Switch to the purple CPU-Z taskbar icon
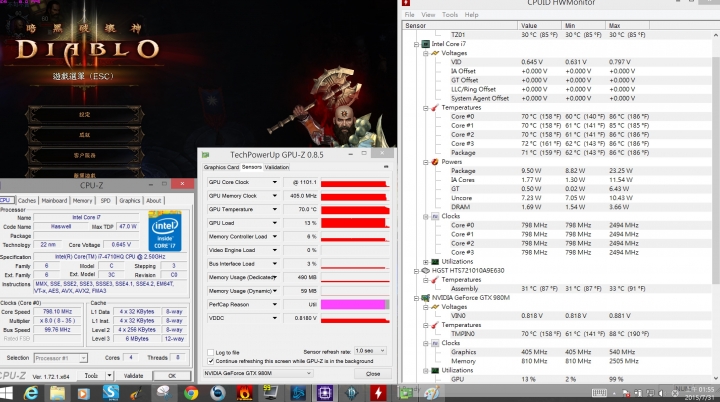Image resolution: width=720 pixels, height=402 pixels. (325, 393)
